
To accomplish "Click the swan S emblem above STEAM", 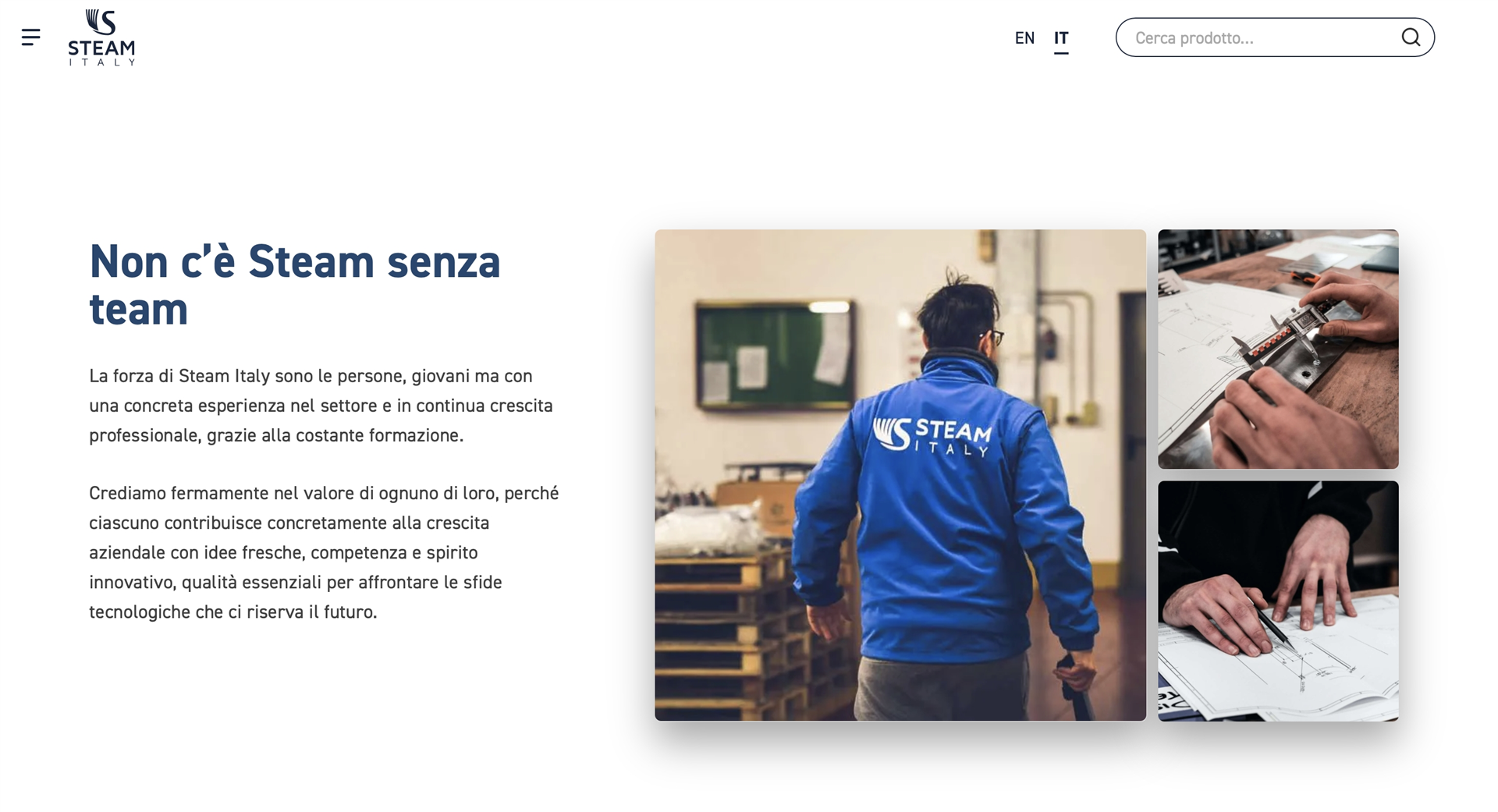I will 101,23.
